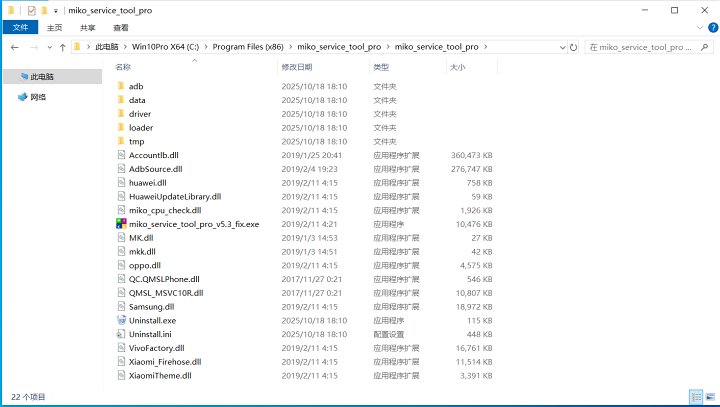Click the 配置设置 type cell

[388, 334]
